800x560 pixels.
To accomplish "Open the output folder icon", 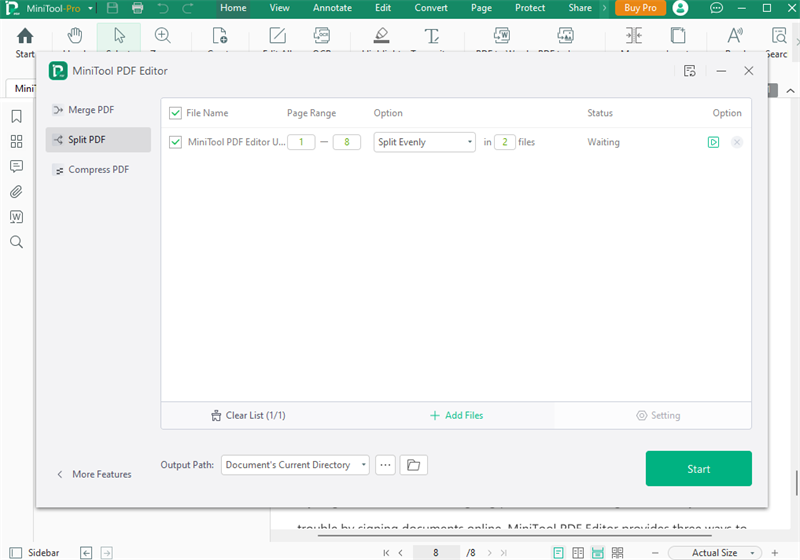I will [x=413, y=465].
